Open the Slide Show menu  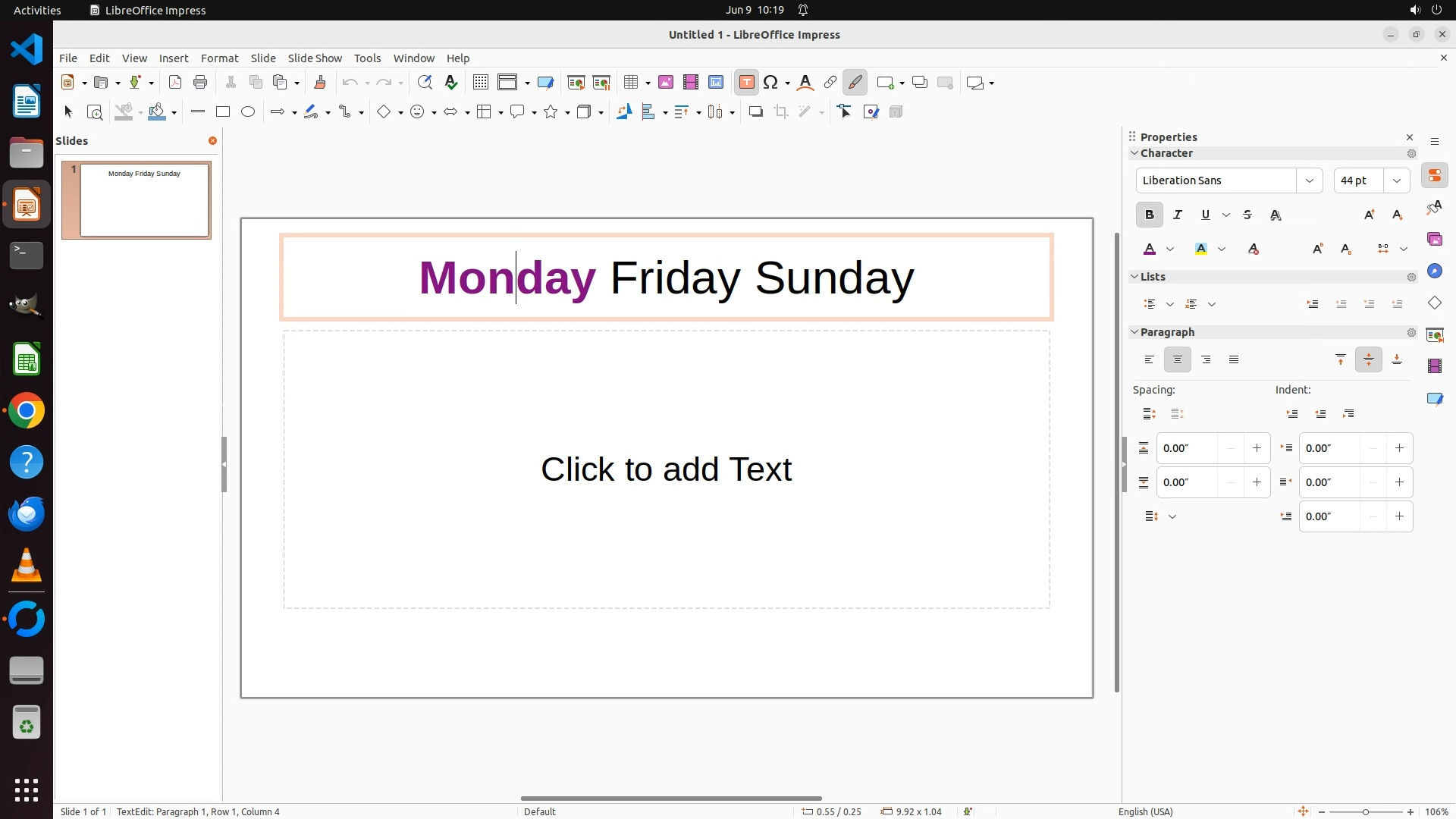(x=314, y=58)
